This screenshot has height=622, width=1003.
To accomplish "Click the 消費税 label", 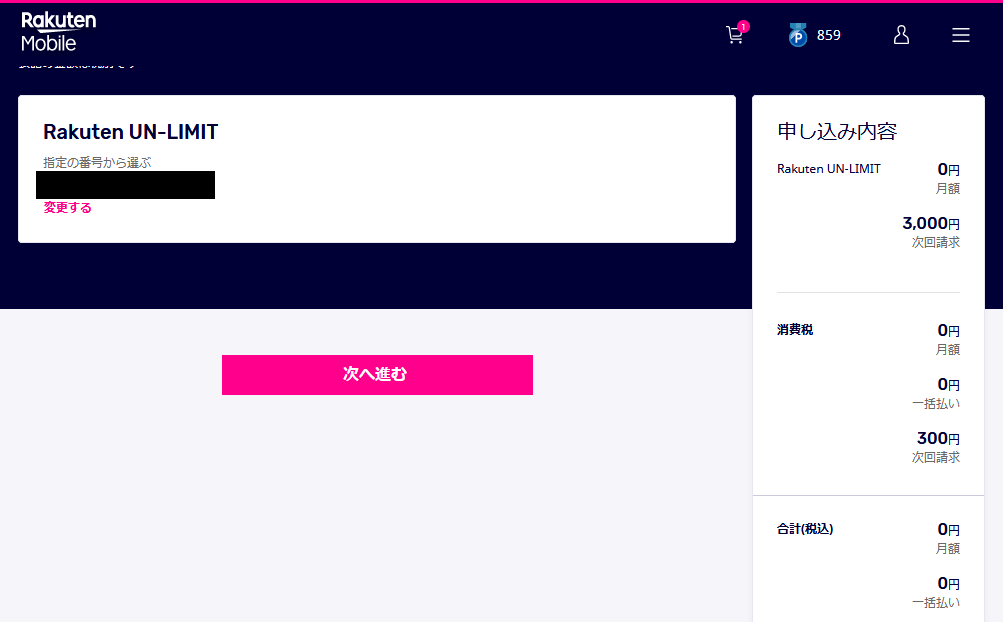I will 794,330.
